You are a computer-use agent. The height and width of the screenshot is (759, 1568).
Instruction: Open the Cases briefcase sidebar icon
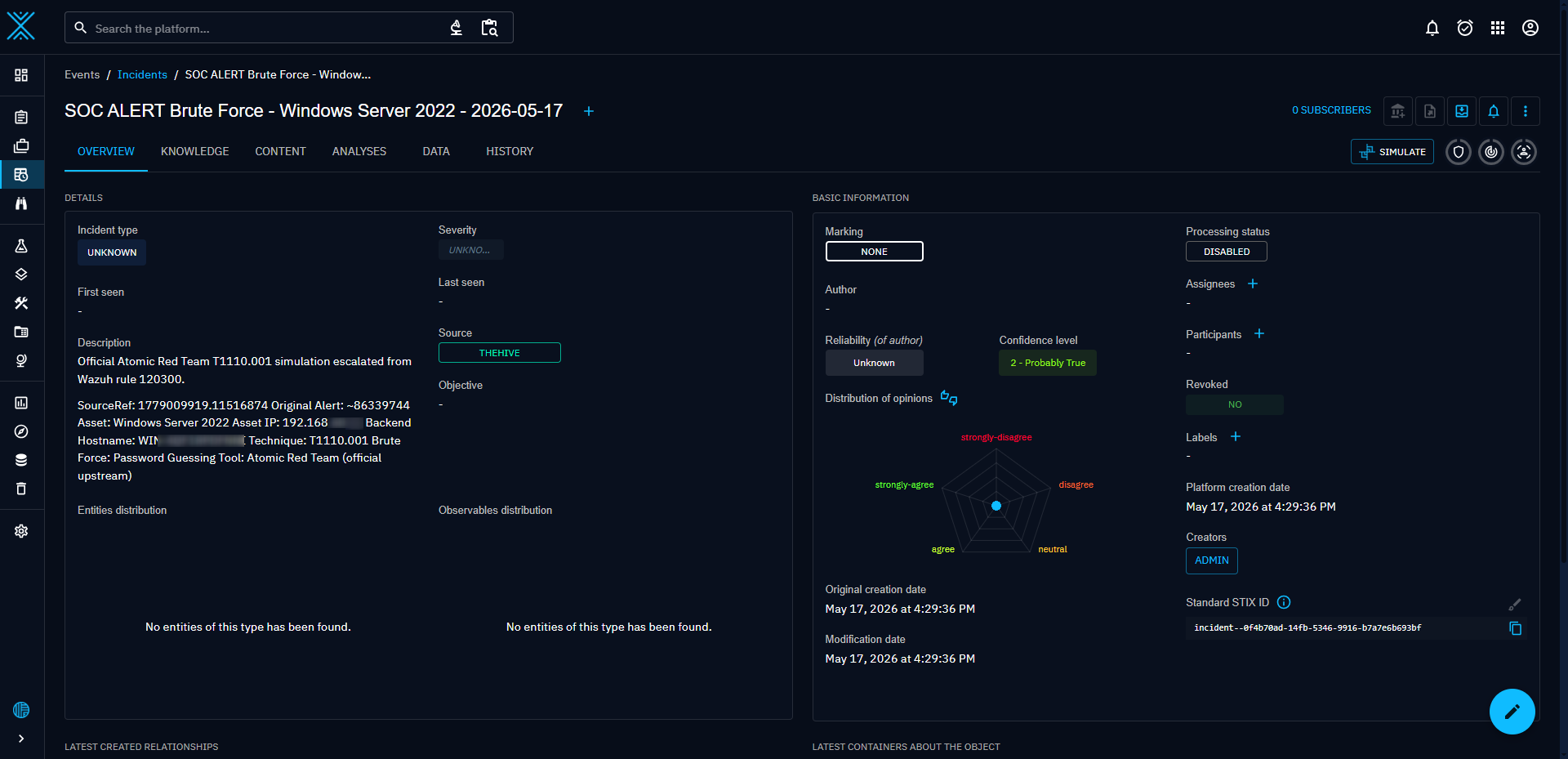(x=21, y=145)
